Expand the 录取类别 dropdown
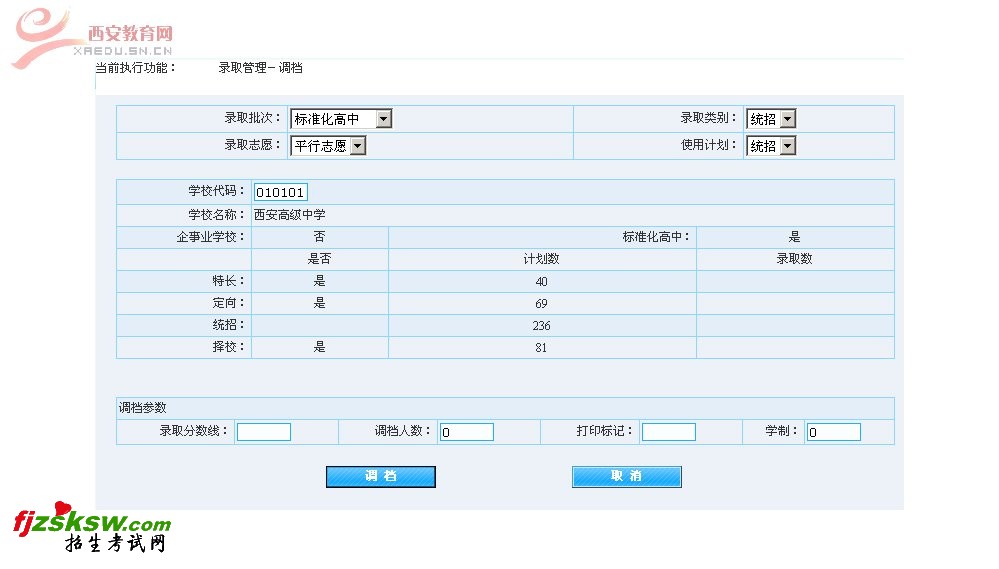Screen dimensions: 999x569 [771, 119]
